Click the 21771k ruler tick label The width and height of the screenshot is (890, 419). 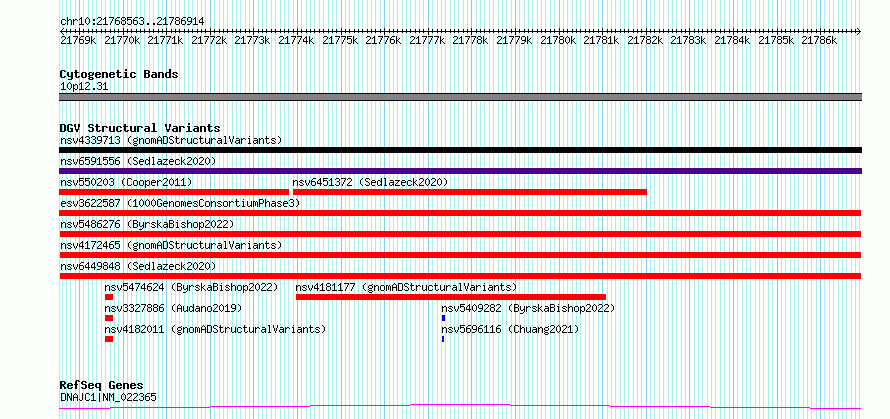tap(165, 40)
